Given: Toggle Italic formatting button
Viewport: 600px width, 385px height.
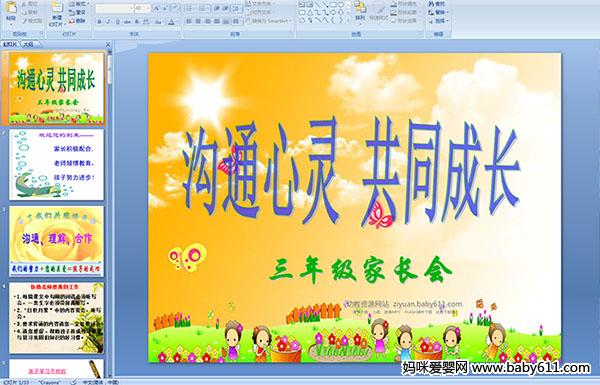Looking at the screenshot, I should click(108, 22).
